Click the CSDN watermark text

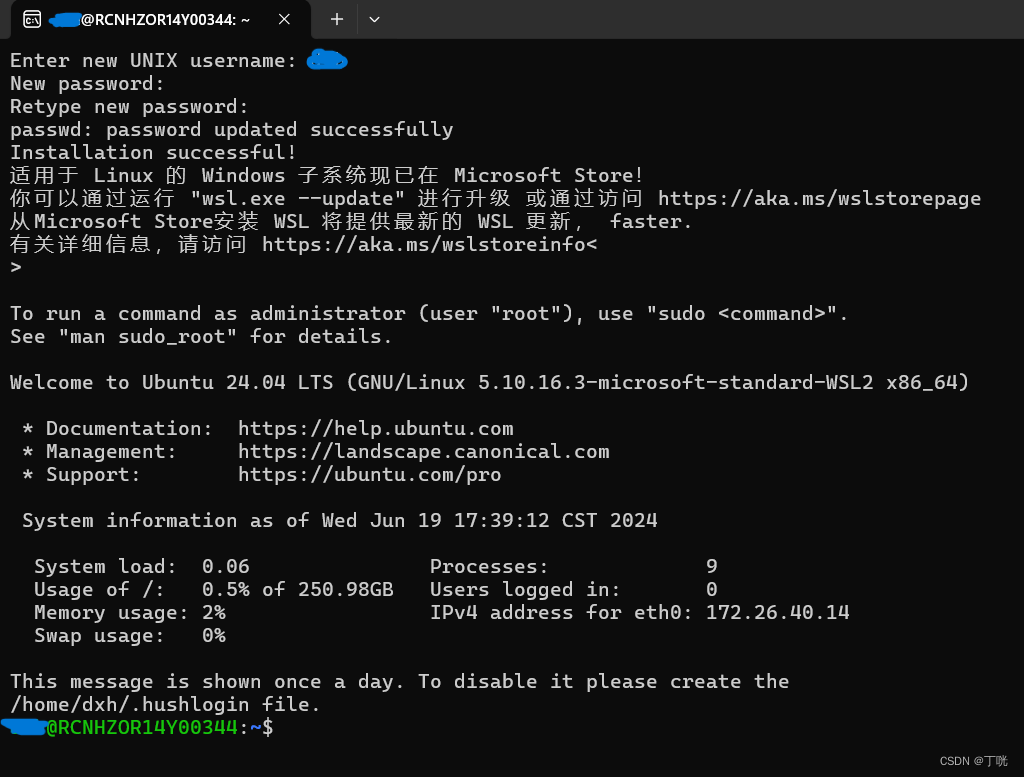(974, 761)
